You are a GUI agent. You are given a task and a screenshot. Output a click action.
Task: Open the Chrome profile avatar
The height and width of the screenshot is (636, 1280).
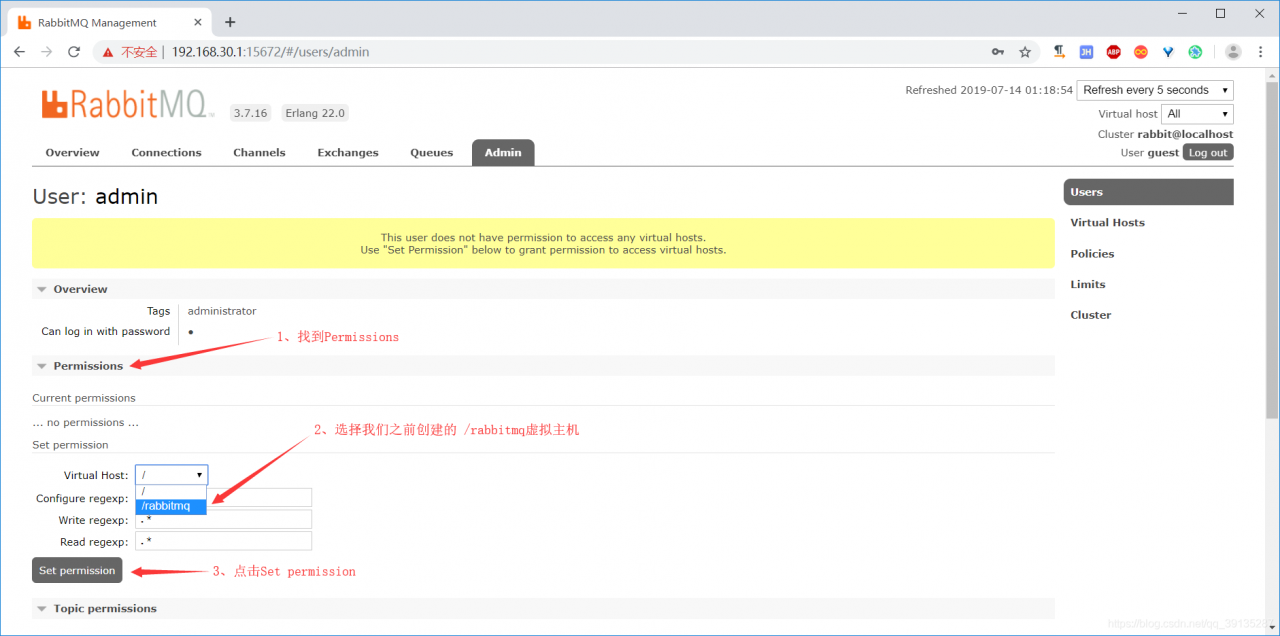pyautogui.click(x=1233, y=52)
